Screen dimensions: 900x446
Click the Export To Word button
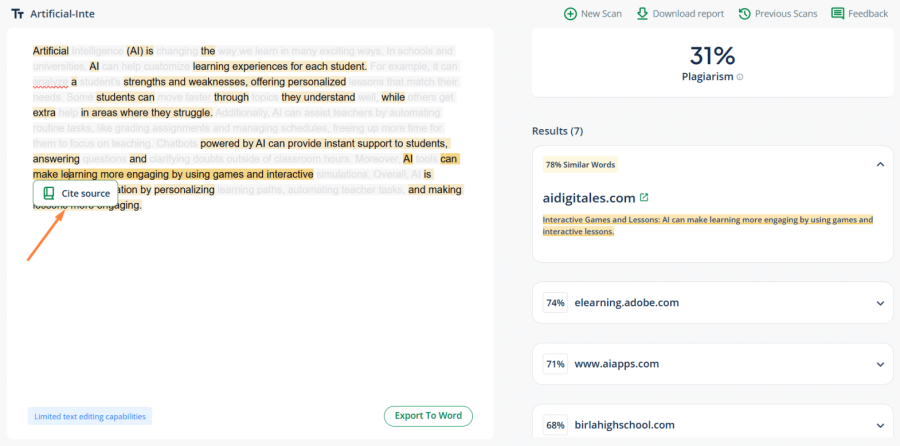(427, 416)
